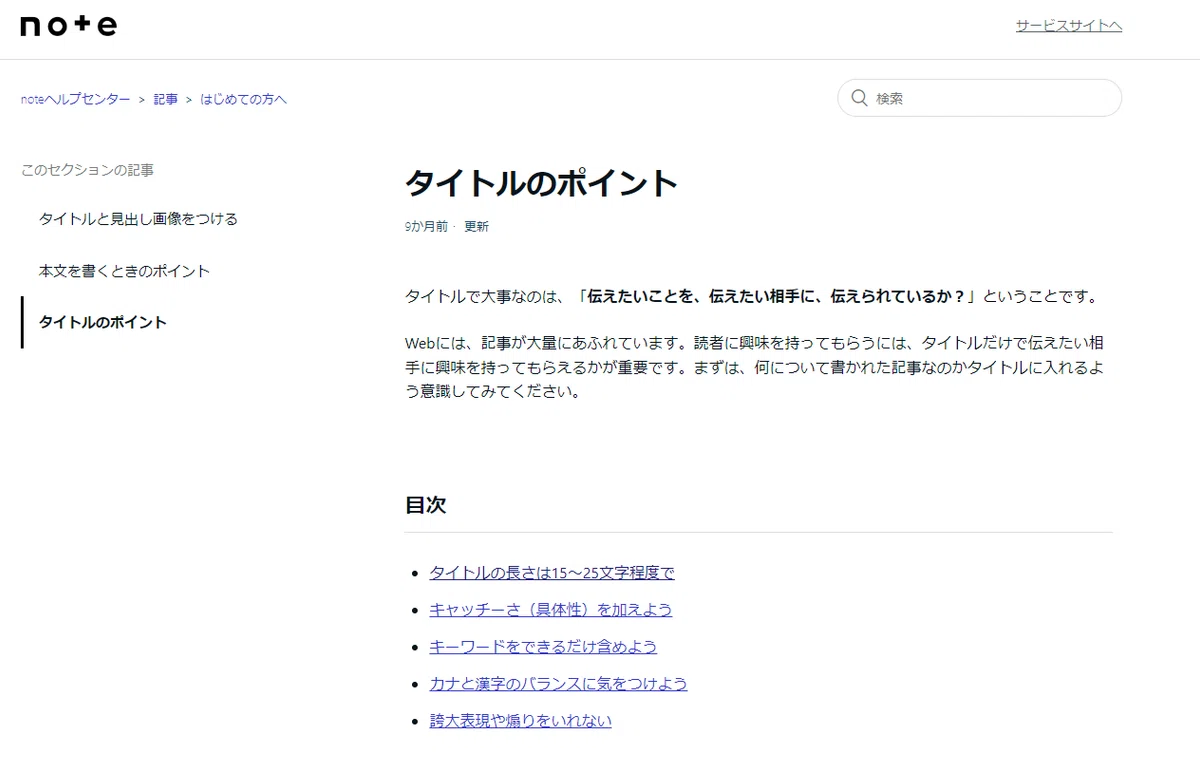Viewport: 1200px width, 772px height.
Task: Jump to タイトルの長さは15～25文字程度で section
Action: [552, 573]
